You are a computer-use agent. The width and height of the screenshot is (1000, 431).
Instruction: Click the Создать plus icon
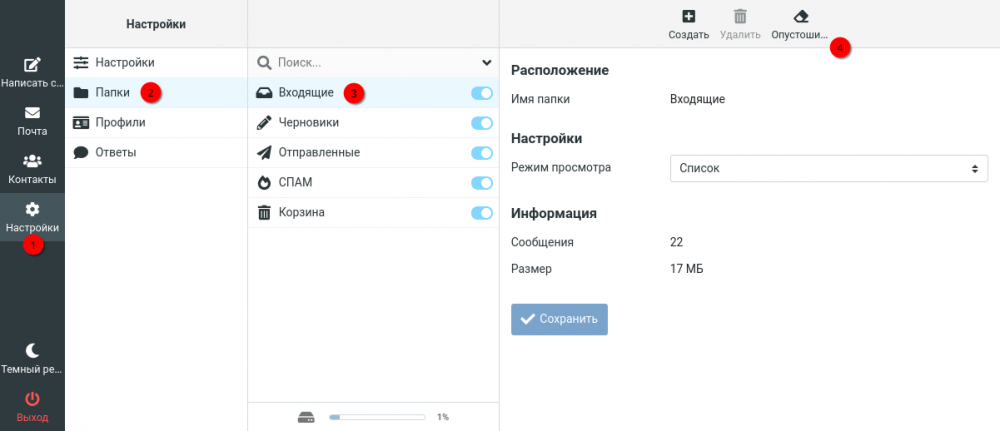coord(688,16)
